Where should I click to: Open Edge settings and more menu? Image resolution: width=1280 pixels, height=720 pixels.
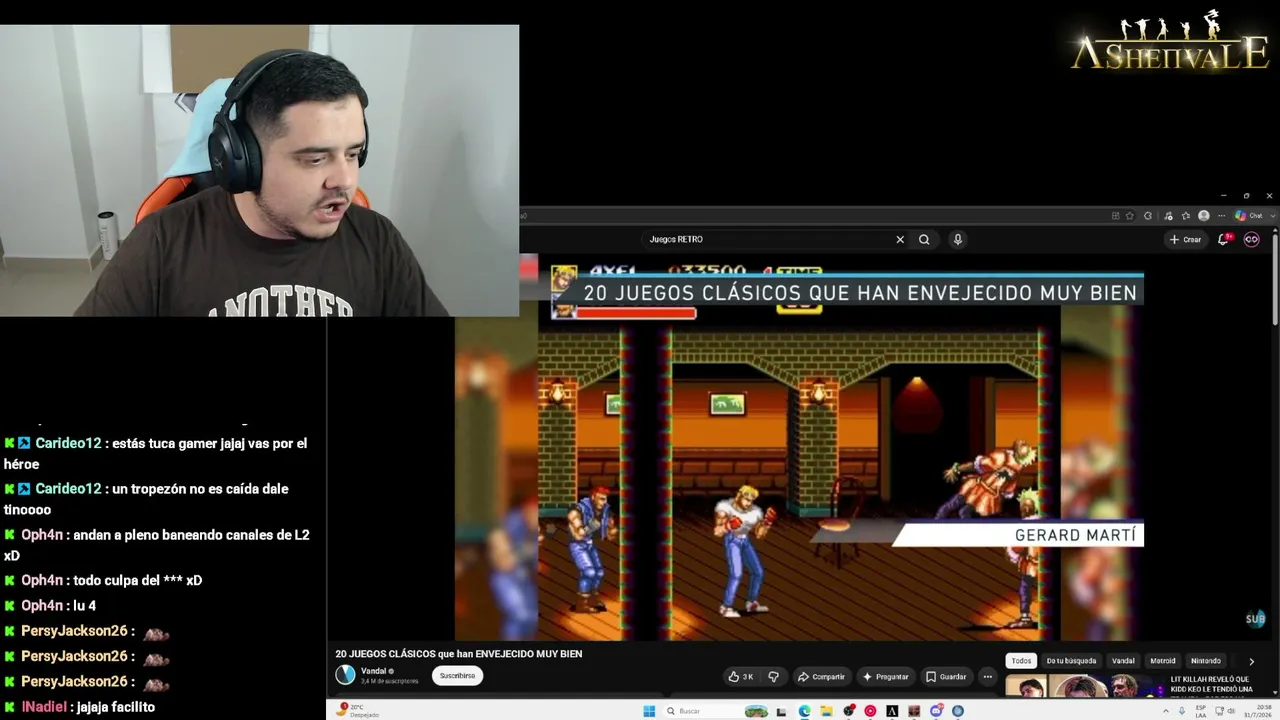1221,216
